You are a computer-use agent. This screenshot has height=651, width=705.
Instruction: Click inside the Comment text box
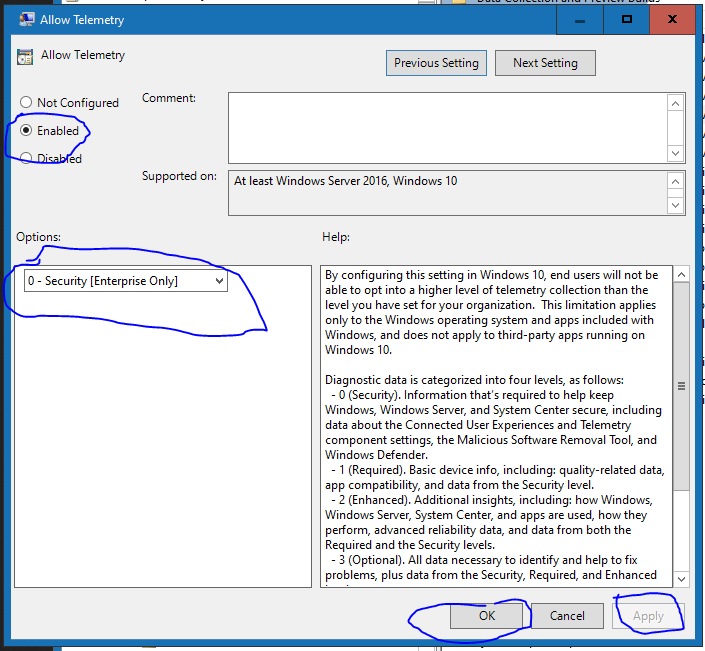448,128
